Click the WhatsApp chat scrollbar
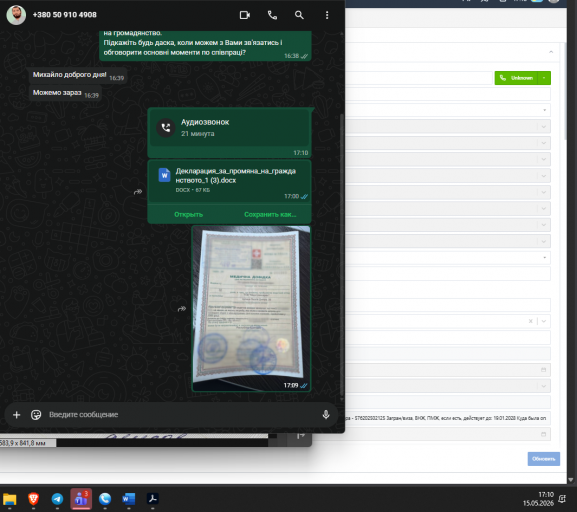The width and height of the screenshot is (577, 512). click(341, 254)
